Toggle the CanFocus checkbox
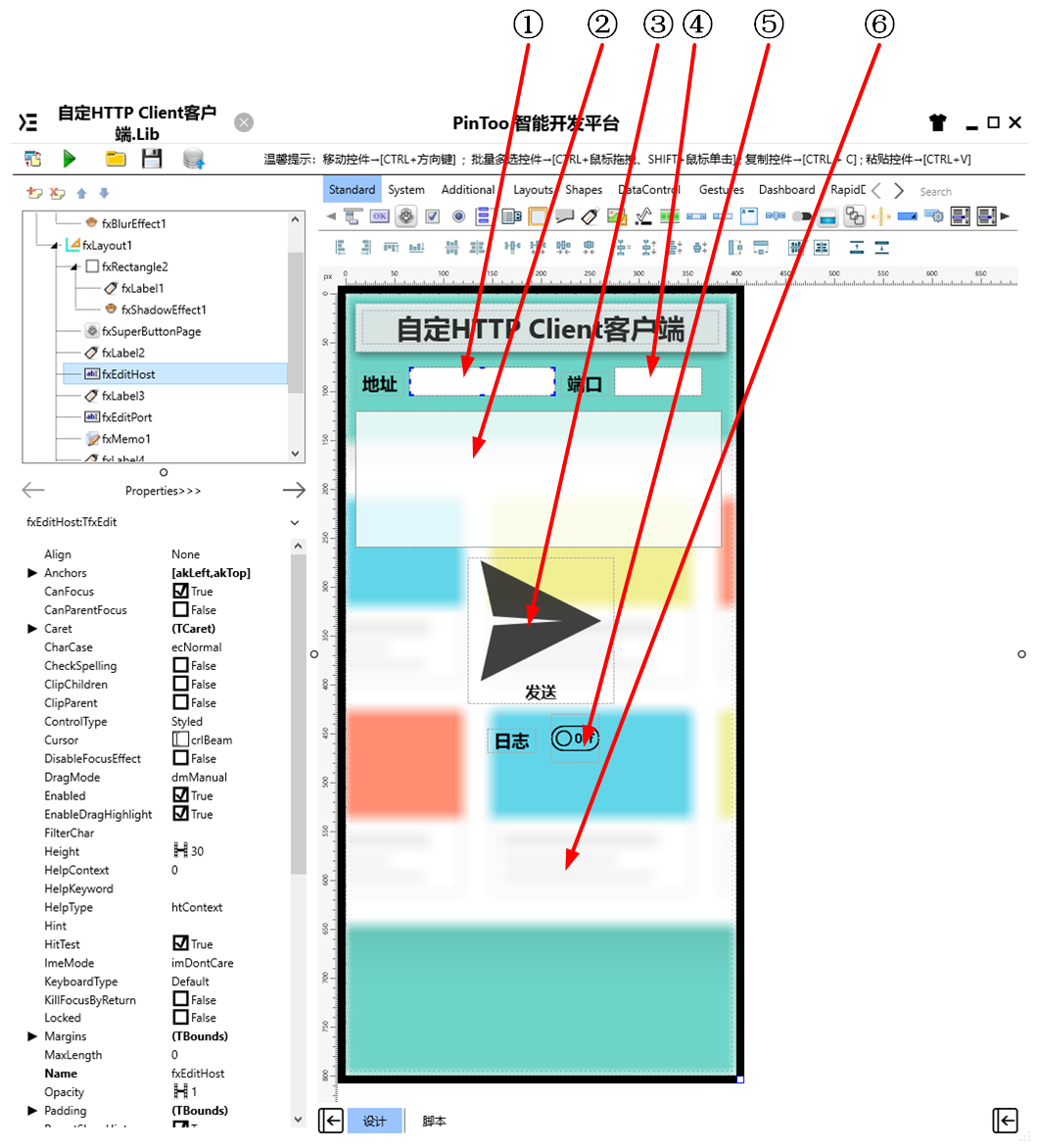The image size is (1038, 1148). point(180,591)
